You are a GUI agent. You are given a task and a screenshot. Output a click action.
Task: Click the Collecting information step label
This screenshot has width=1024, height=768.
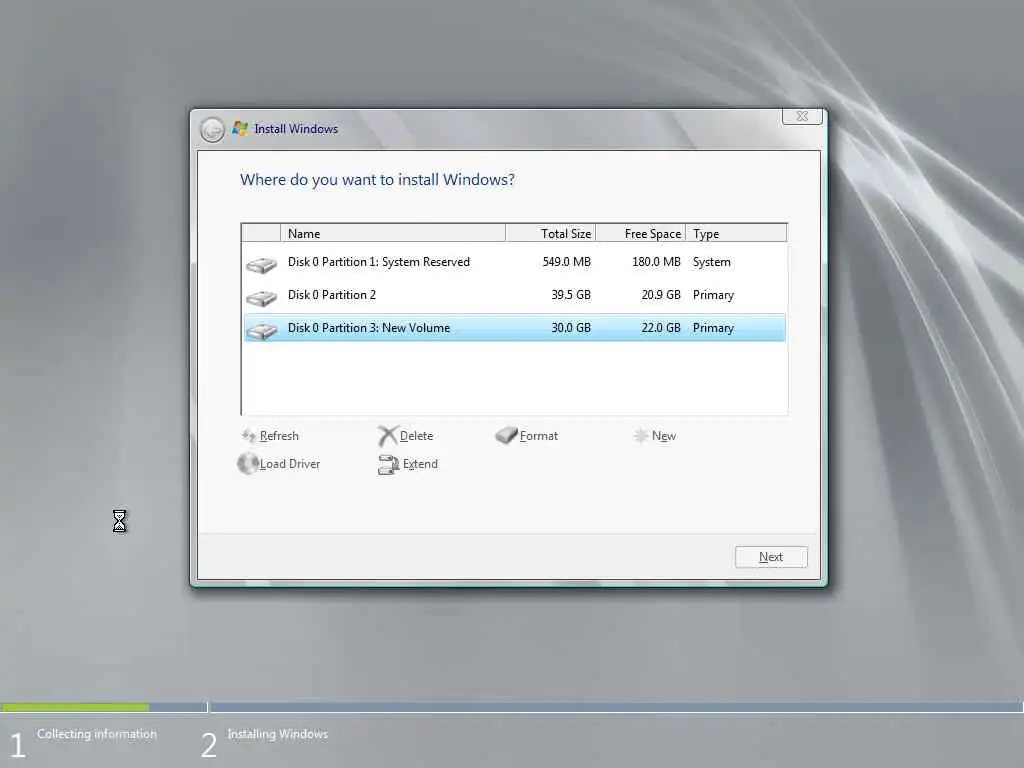[97, 734]
